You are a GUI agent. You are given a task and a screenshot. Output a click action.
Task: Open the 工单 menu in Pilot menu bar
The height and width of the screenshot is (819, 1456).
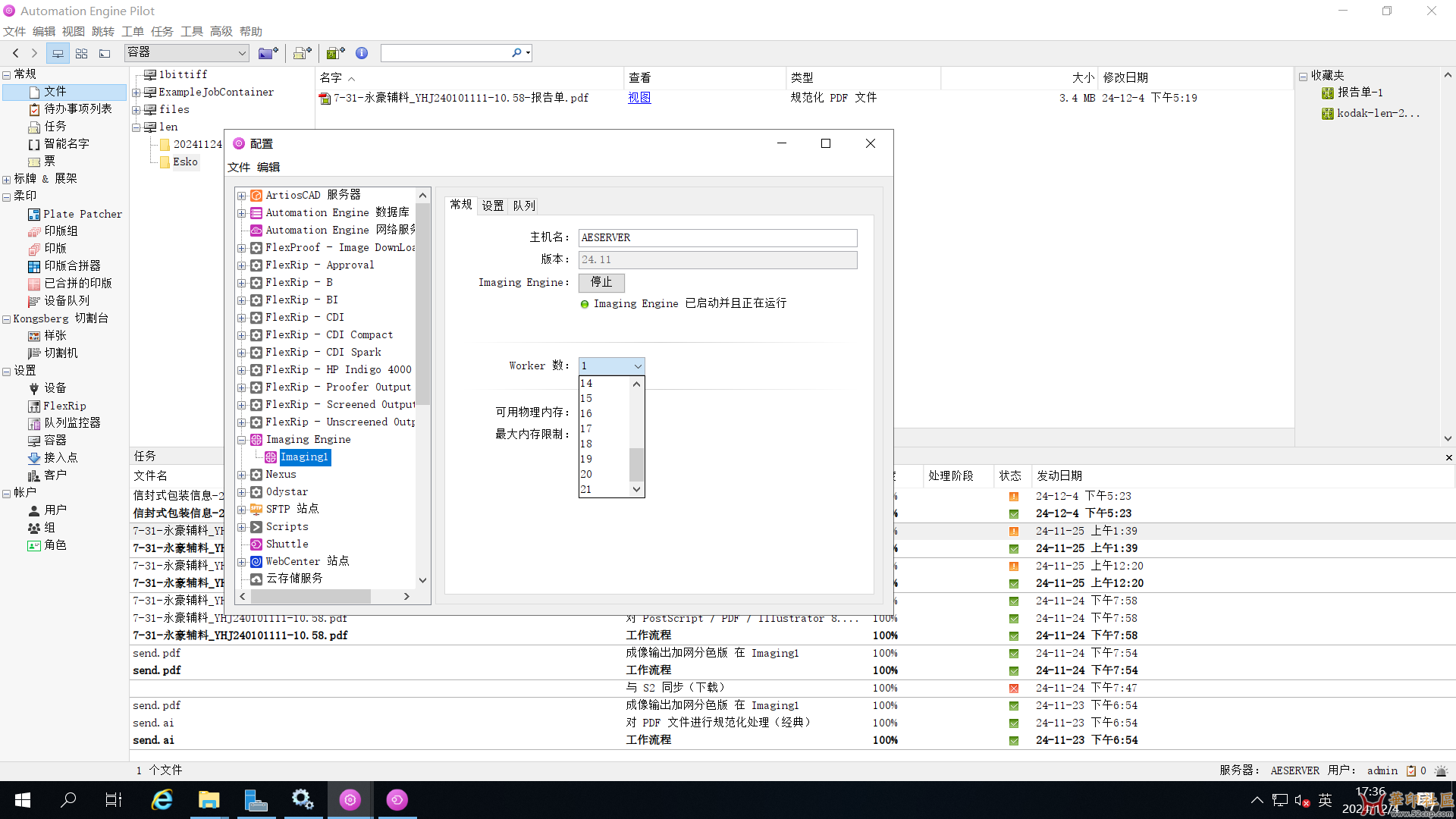pos(133,31)
